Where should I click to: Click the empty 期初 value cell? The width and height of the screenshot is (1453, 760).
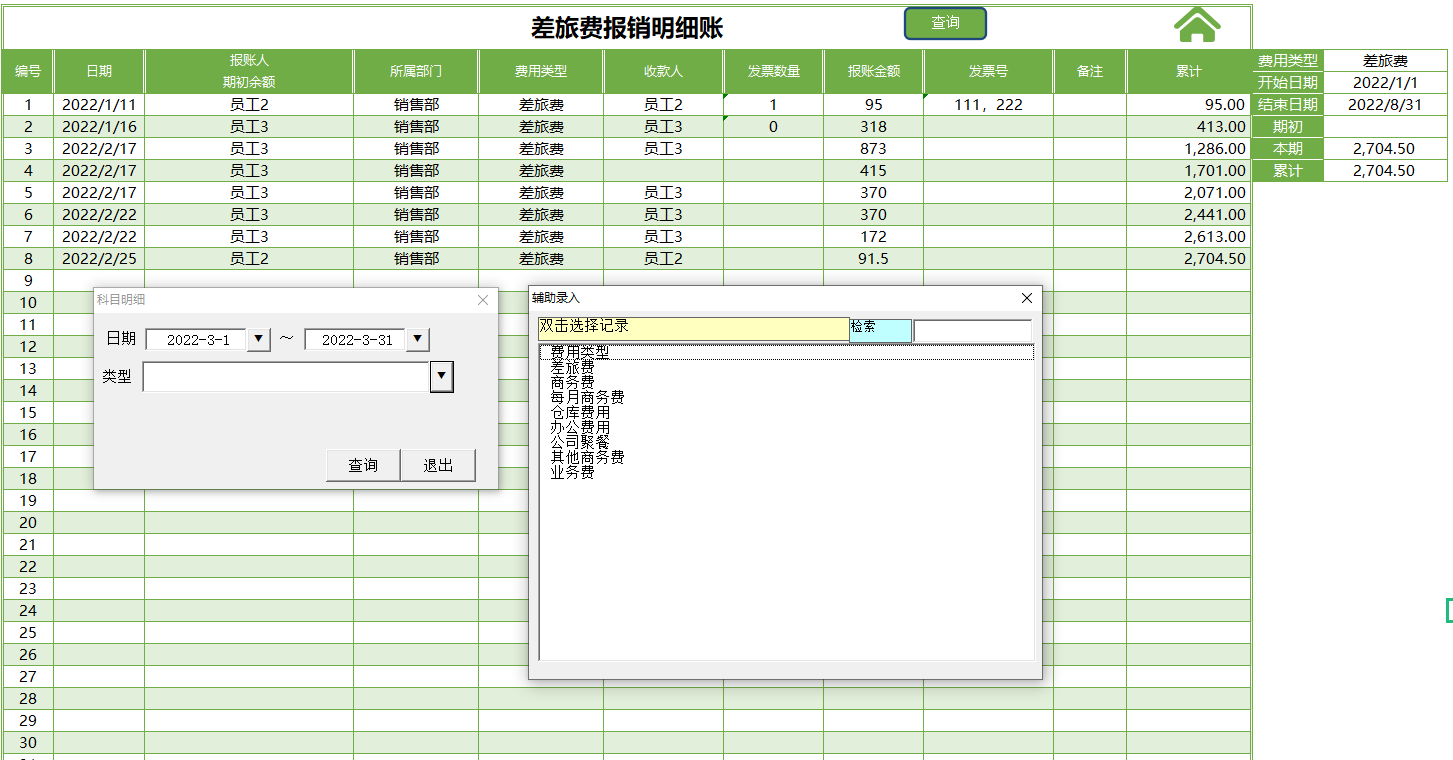(x=1385, y=126)
